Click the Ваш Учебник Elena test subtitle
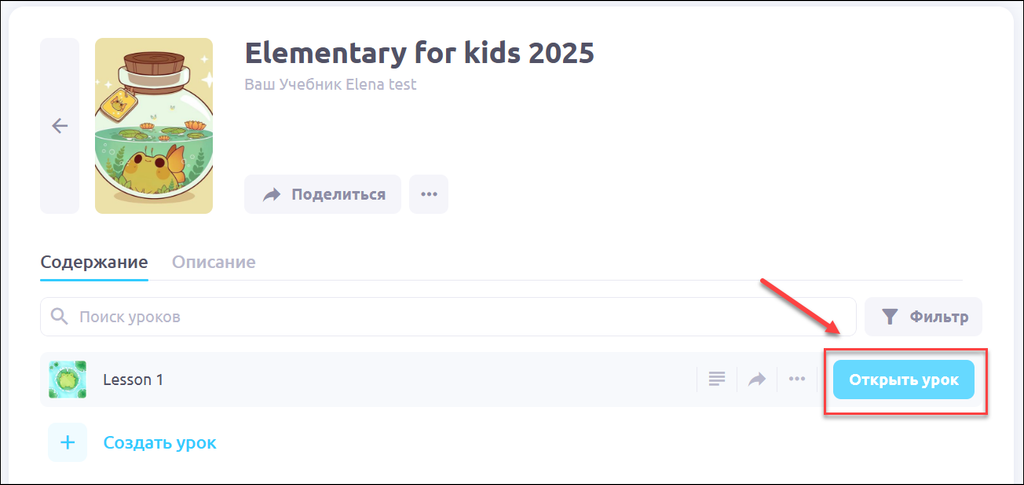Screen dimensions: 1024x485 (330, 85)
